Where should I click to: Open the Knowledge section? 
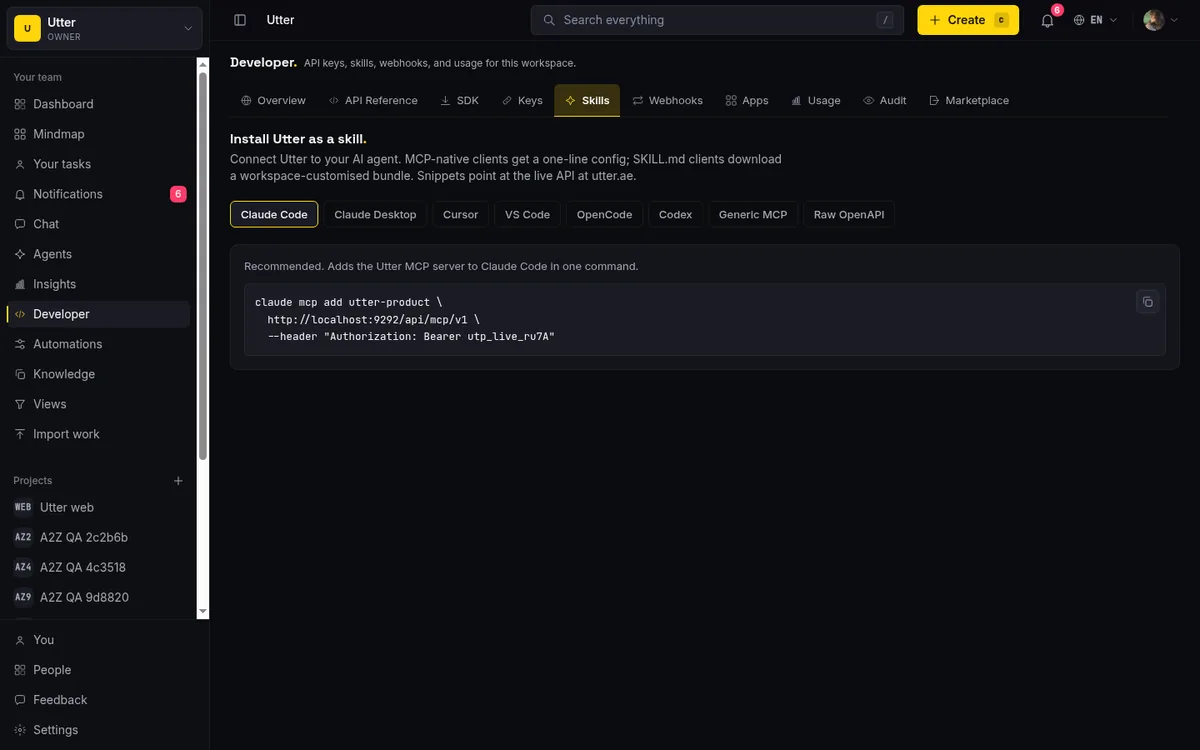(x=97, y=374)
